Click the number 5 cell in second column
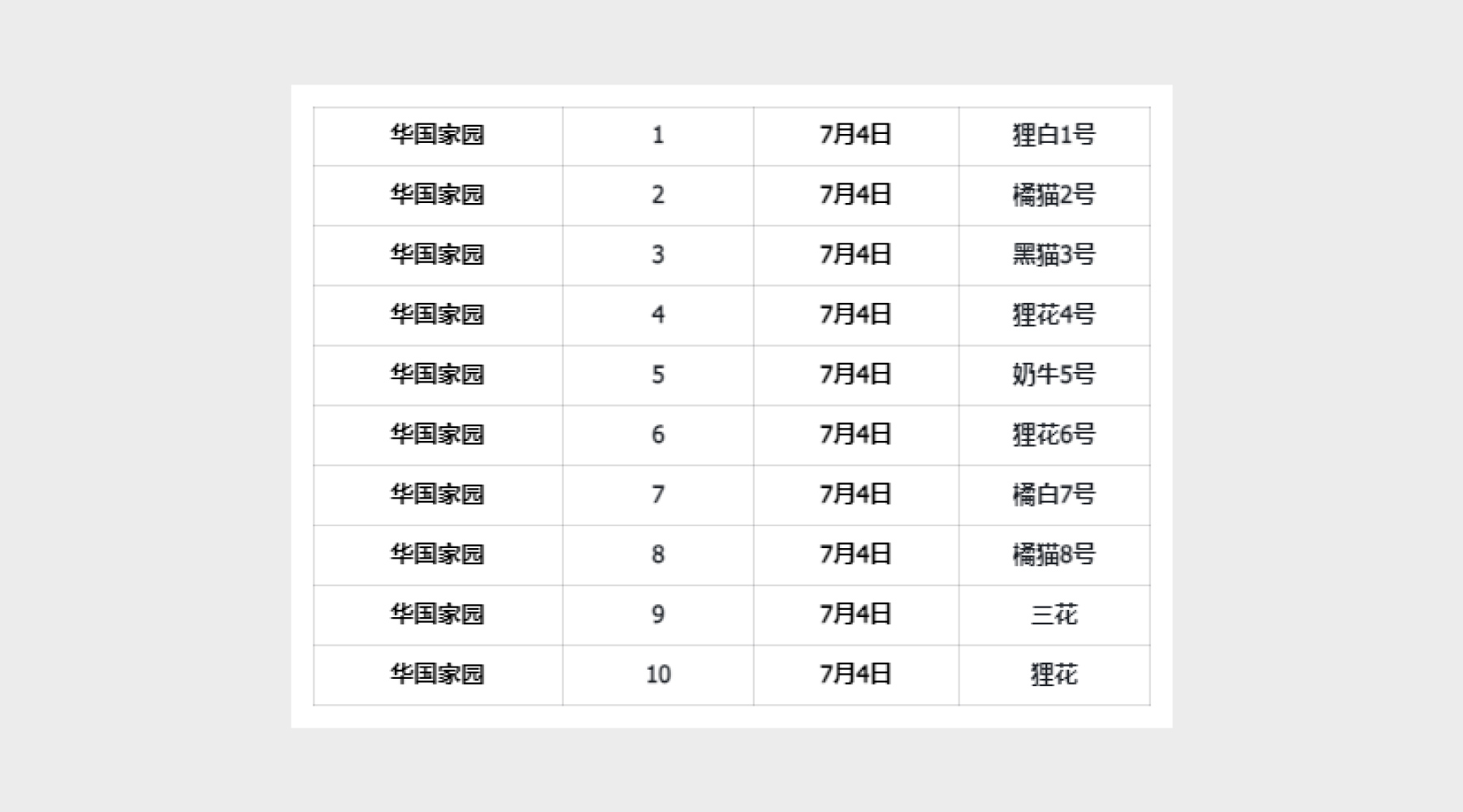 pos(658,374)
